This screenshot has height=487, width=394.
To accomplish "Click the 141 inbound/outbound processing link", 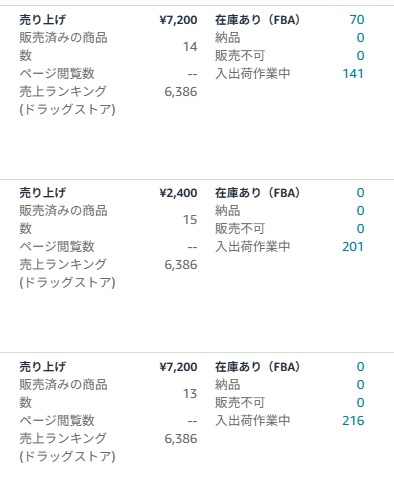I will pos(353,74).
